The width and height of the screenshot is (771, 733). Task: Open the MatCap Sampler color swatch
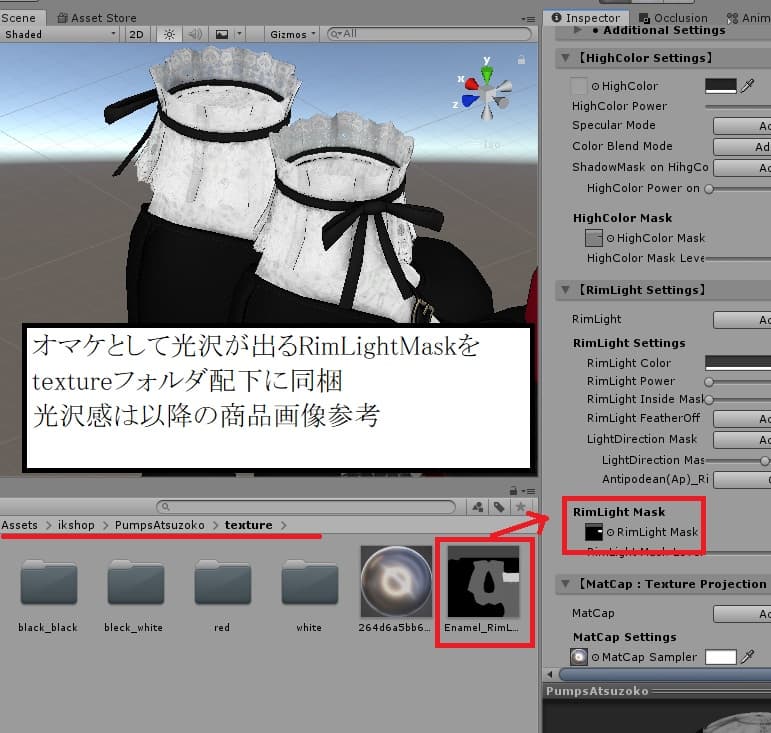coord(720,657)
